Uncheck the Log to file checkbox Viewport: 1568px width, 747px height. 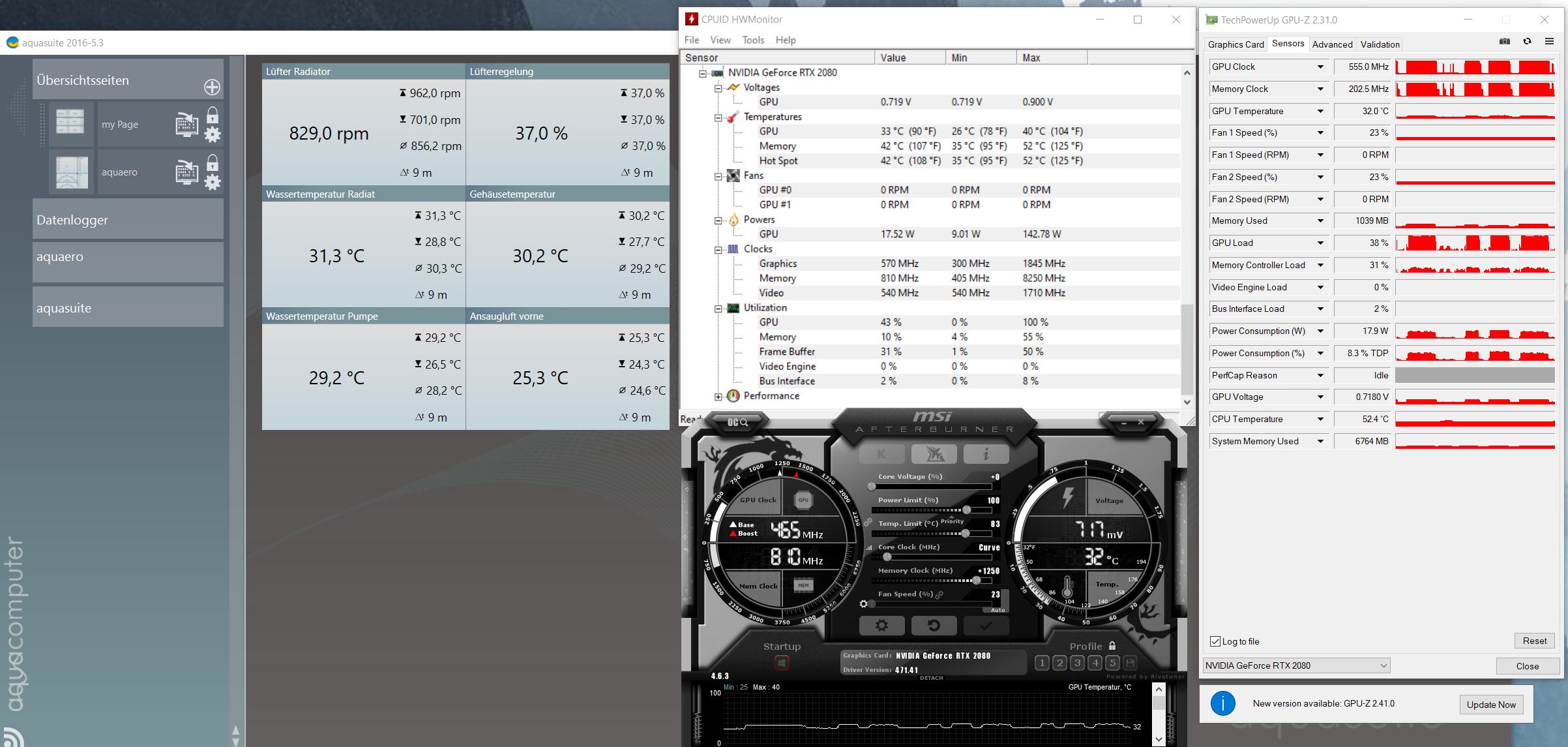(1215, 641)
